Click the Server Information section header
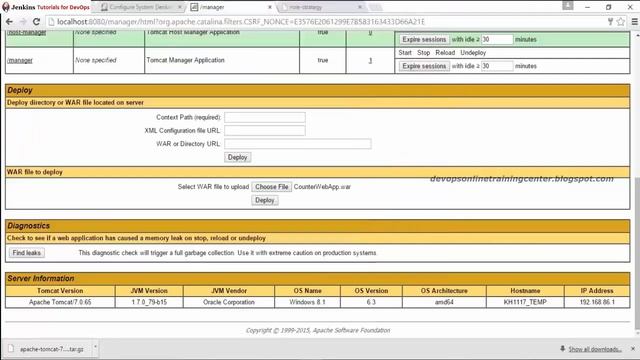This screenshot has width=640, height=360. (x=318, y=278)
